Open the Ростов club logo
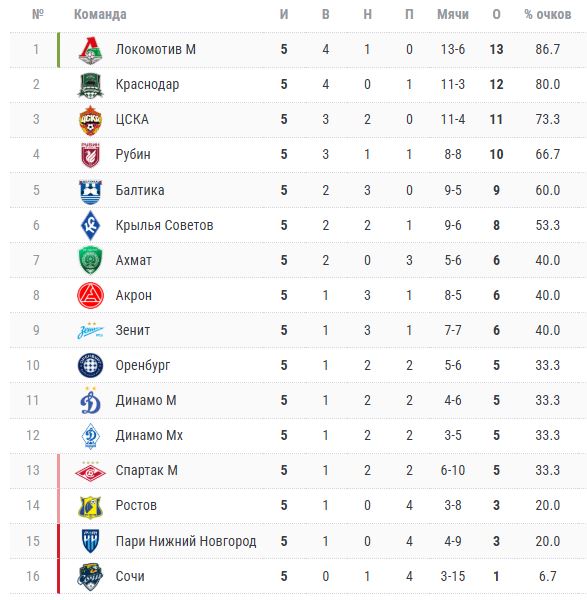 pyautogui.click(x=90, y=506)
